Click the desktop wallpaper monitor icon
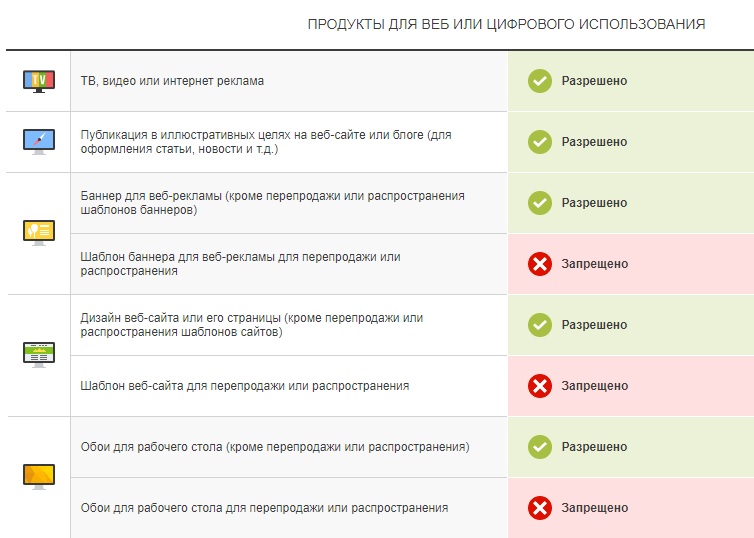Viewport: 754px width, 538px height. click(38, 476)
